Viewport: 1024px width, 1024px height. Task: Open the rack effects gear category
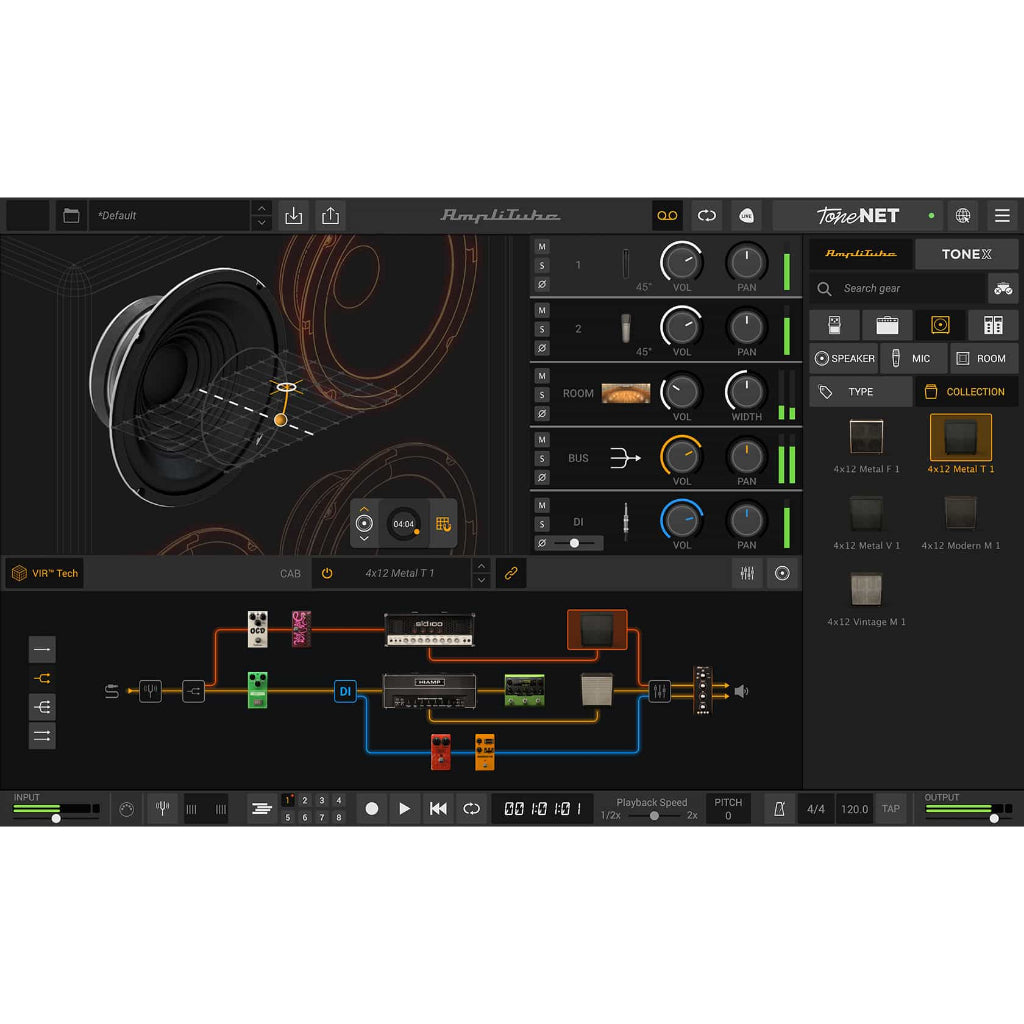click(991, 325)
